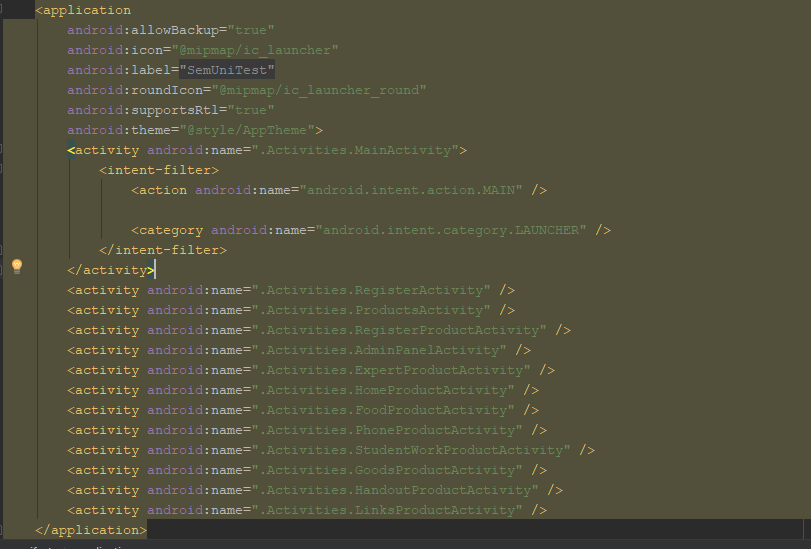Click the </intent-filter> closing fold marker
The height and width of the screenshot is (549, 811).
(1, 249)
